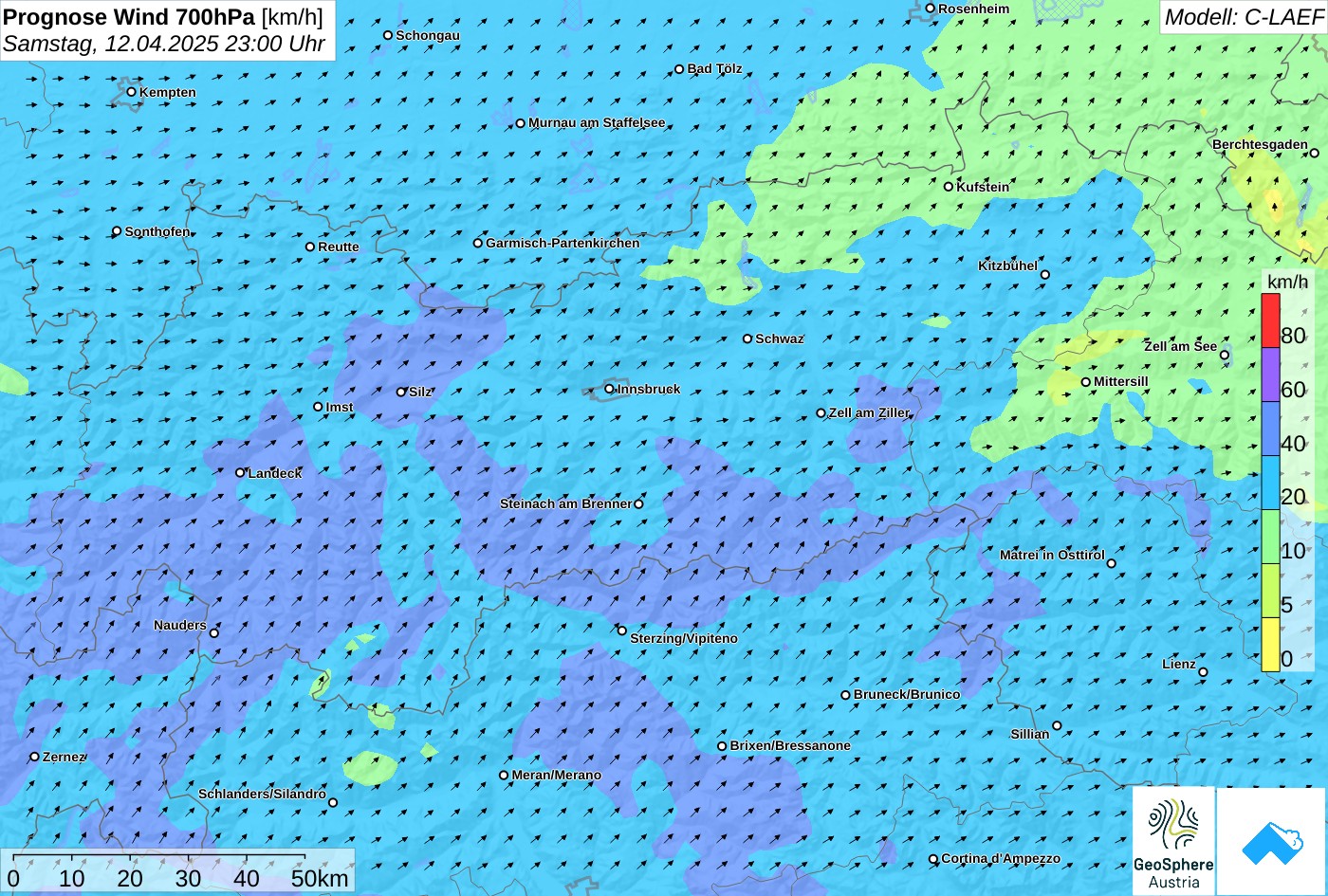
Task: Select the red 80 km/h legend color
Action: coord(1270,320)
